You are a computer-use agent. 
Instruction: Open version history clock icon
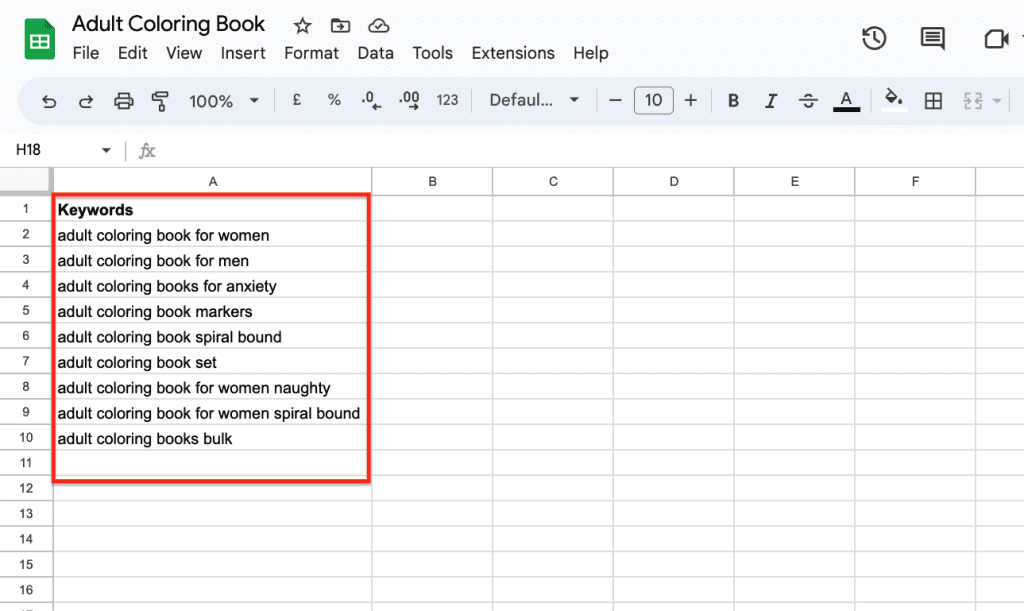point(873,38)
